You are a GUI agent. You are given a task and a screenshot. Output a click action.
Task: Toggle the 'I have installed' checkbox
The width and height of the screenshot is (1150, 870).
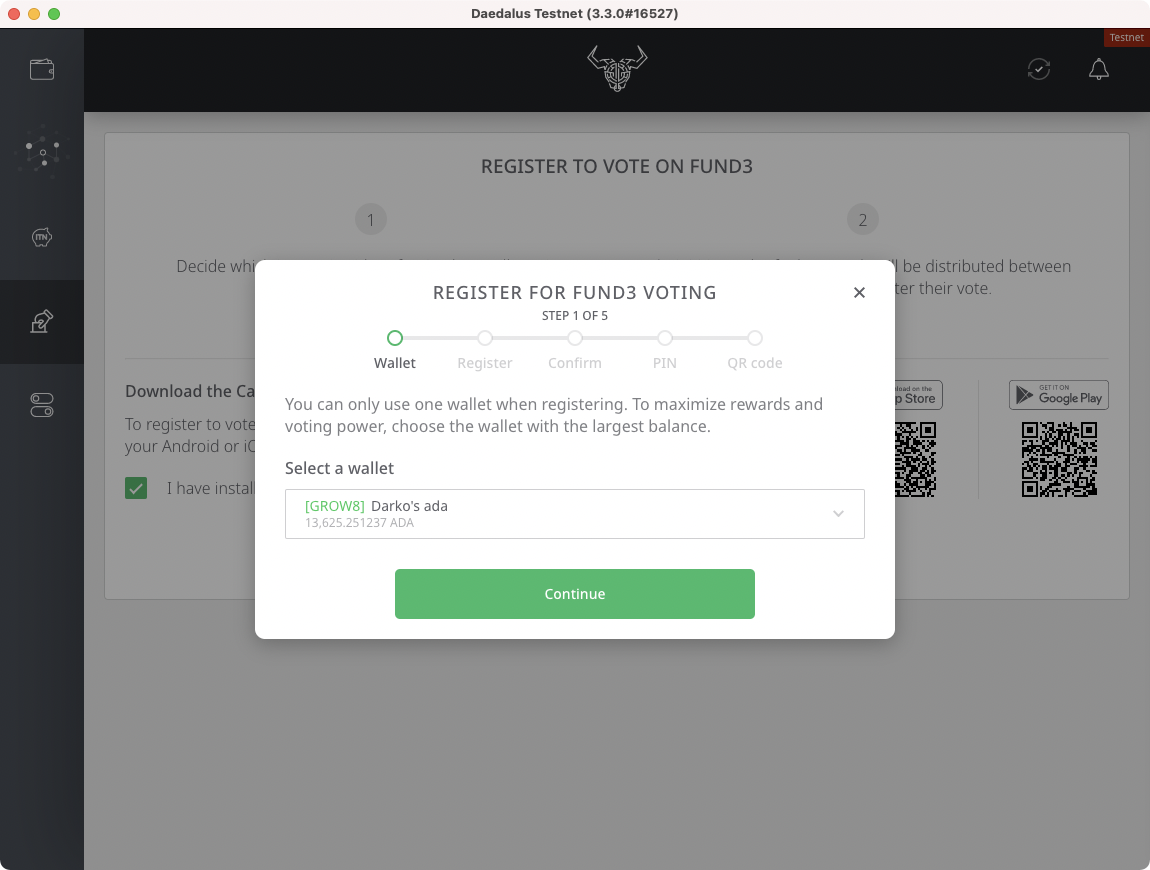(x=136, y=488)
